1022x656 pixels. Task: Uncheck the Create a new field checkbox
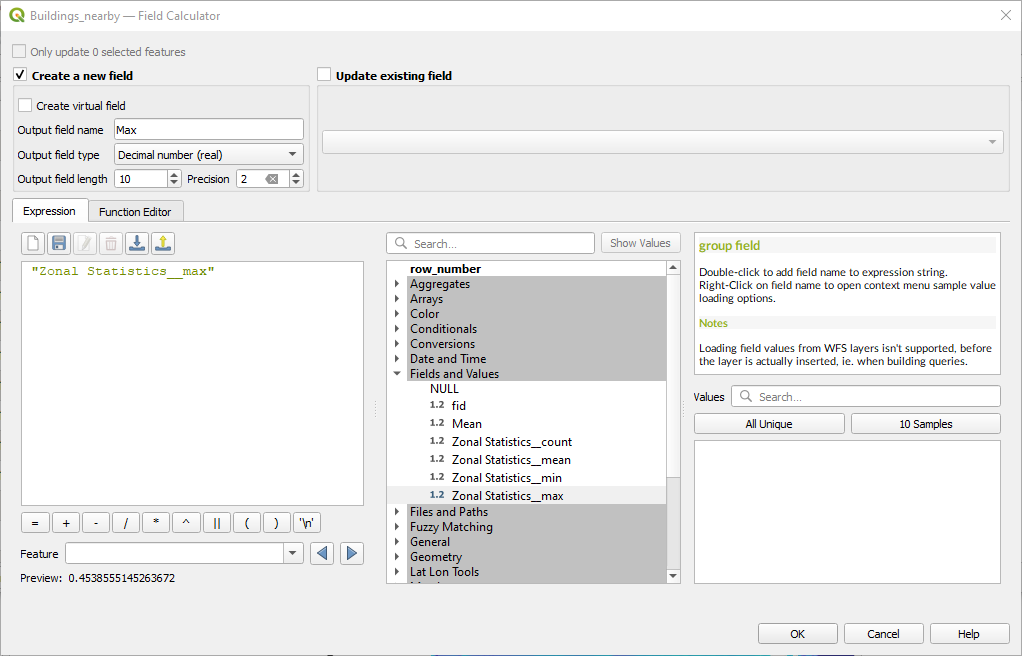[x=20, y=75]
